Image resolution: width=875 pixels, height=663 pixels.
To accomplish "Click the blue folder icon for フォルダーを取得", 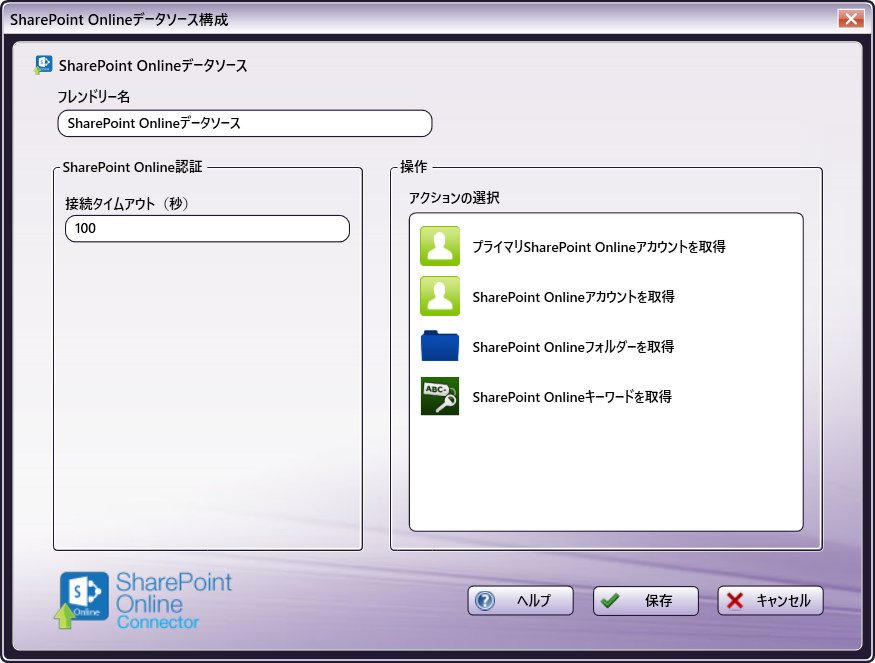I will [x=440, y=346].
